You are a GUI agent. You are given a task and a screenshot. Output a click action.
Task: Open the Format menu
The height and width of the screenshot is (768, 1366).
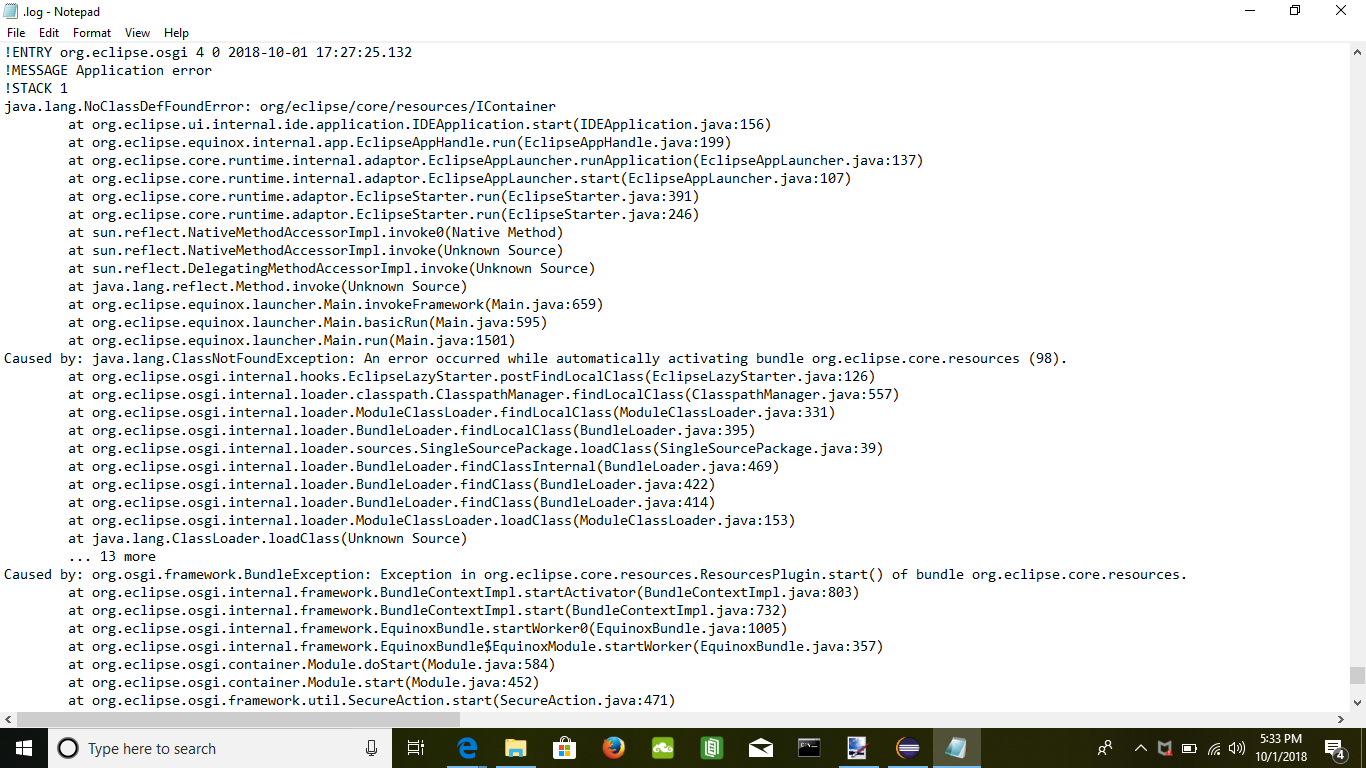(92, 33)
